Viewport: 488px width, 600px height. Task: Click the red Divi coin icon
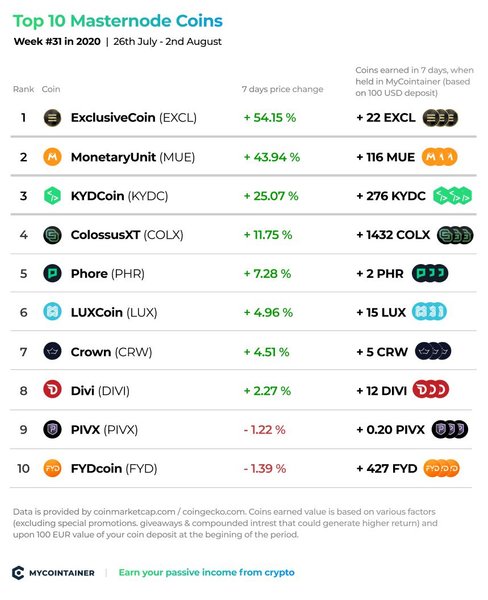click(x=52, y=390)
